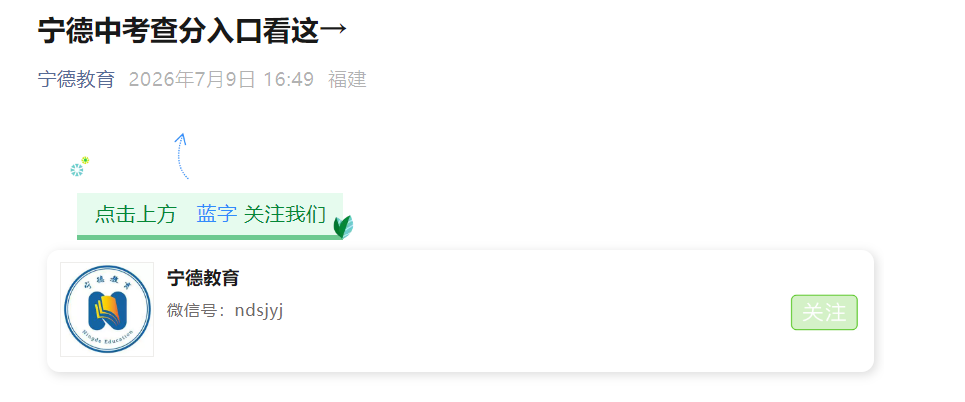This screenshot has height=402, width=965.
Task: Click the 关注我们 banner text
Action: click(x=285, y=214)
